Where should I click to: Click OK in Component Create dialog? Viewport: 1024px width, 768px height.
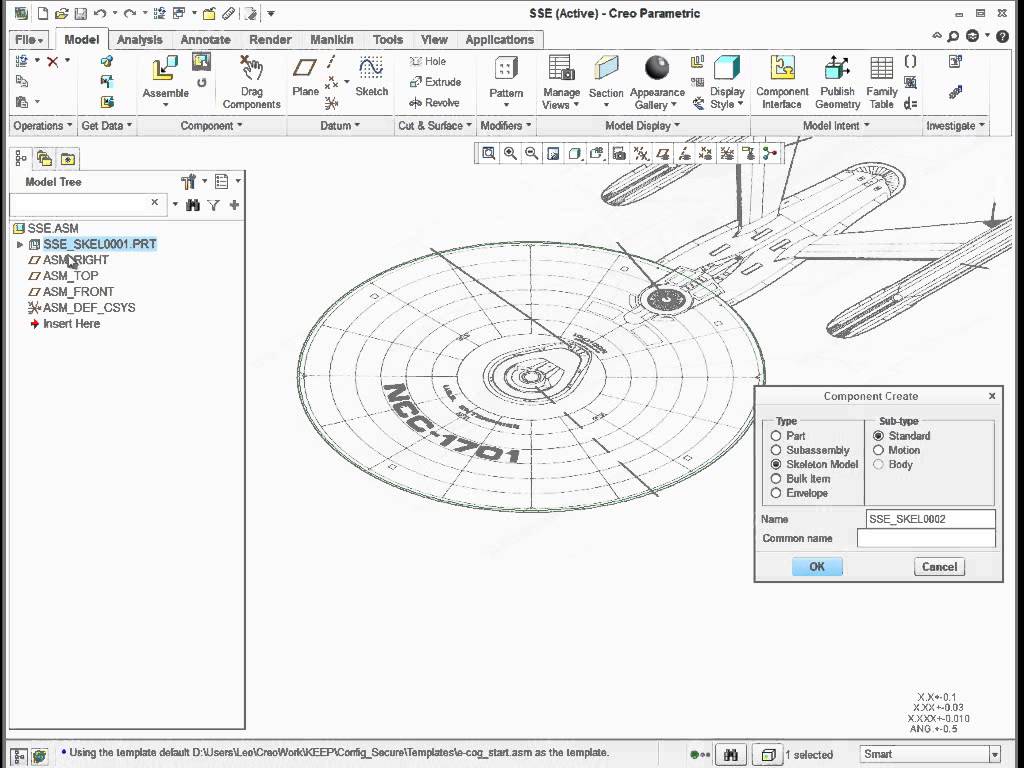817,566
